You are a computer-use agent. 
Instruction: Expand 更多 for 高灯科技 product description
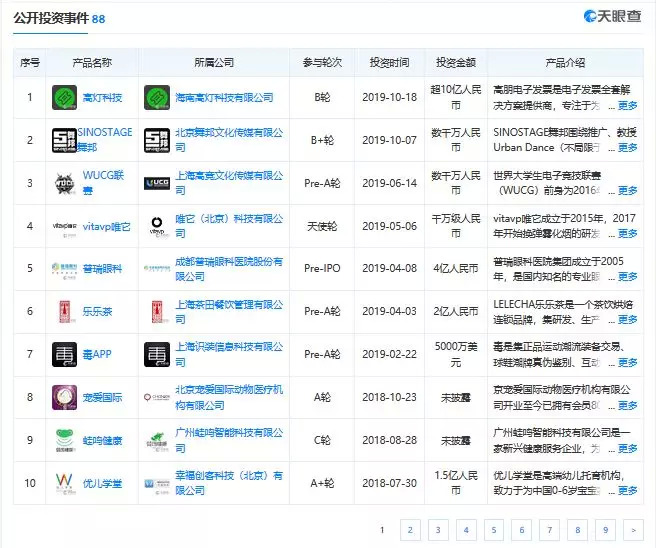coord(627,106)
